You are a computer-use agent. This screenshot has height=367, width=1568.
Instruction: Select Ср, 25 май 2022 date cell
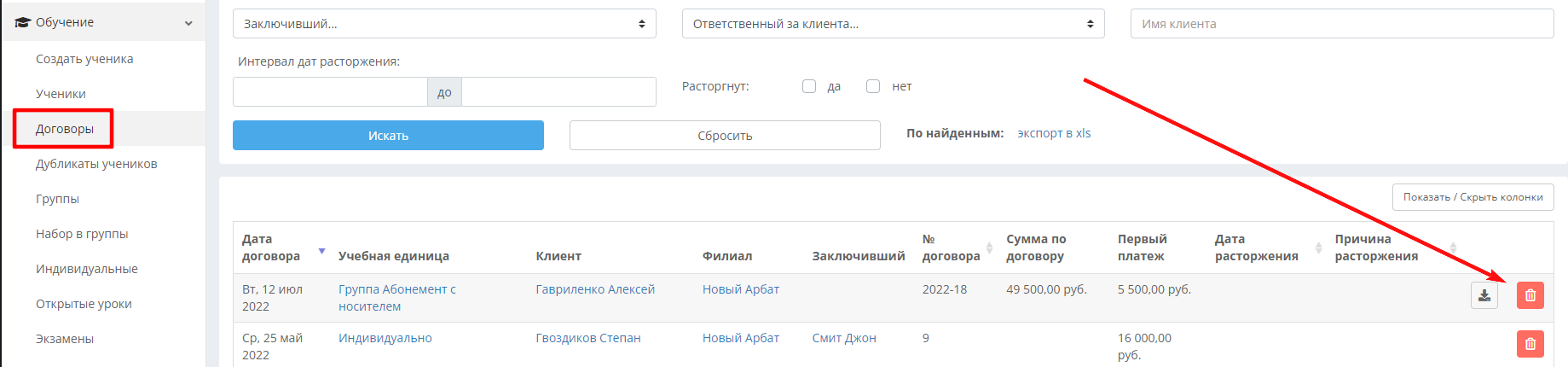pos(272,347)
